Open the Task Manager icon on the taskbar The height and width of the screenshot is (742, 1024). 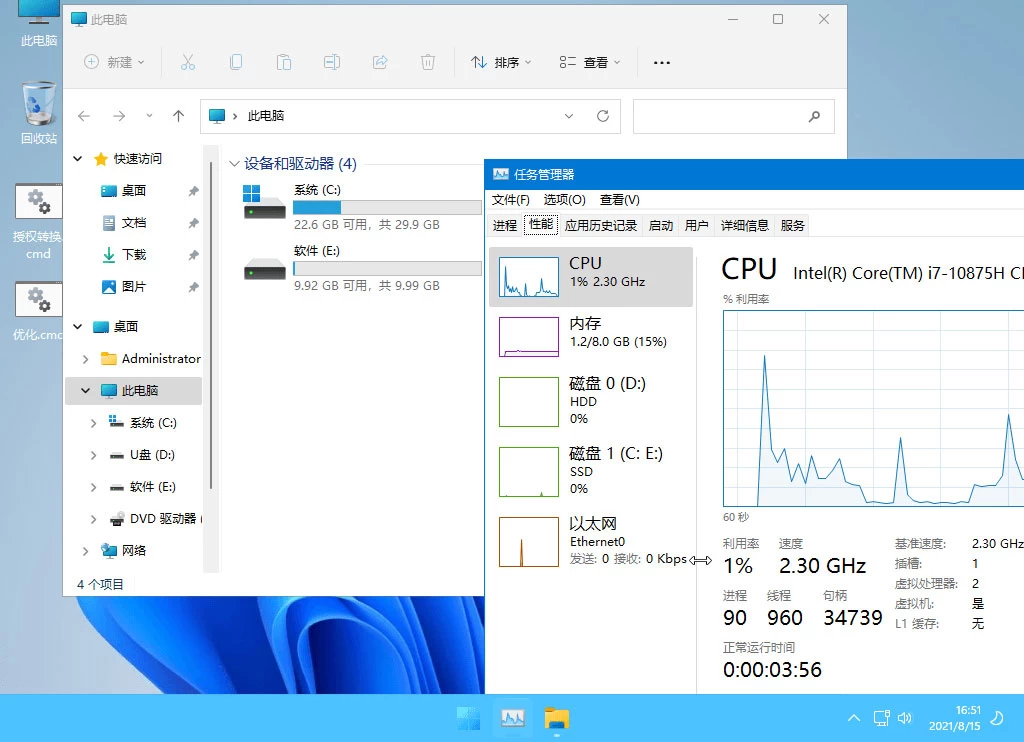[512, 717]
